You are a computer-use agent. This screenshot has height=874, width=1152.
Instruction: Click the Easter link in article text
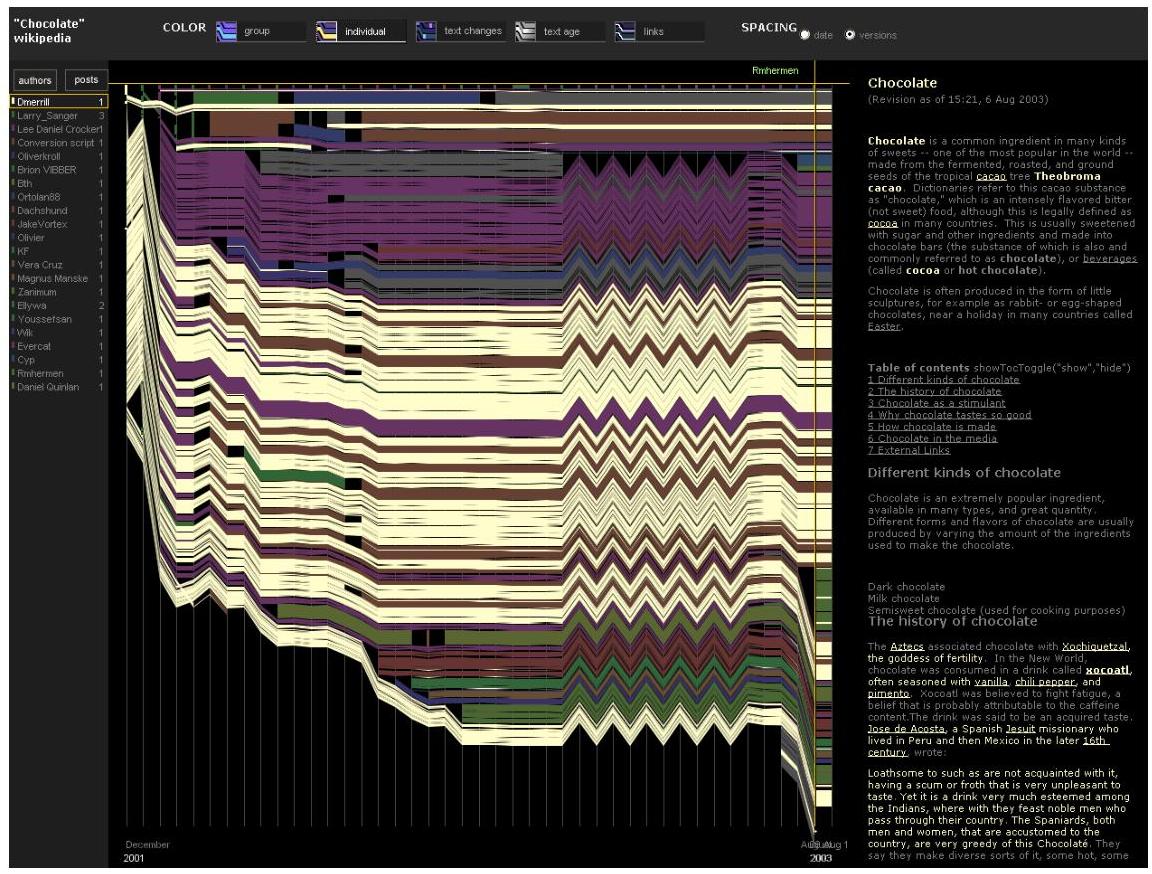pos(884,326)
